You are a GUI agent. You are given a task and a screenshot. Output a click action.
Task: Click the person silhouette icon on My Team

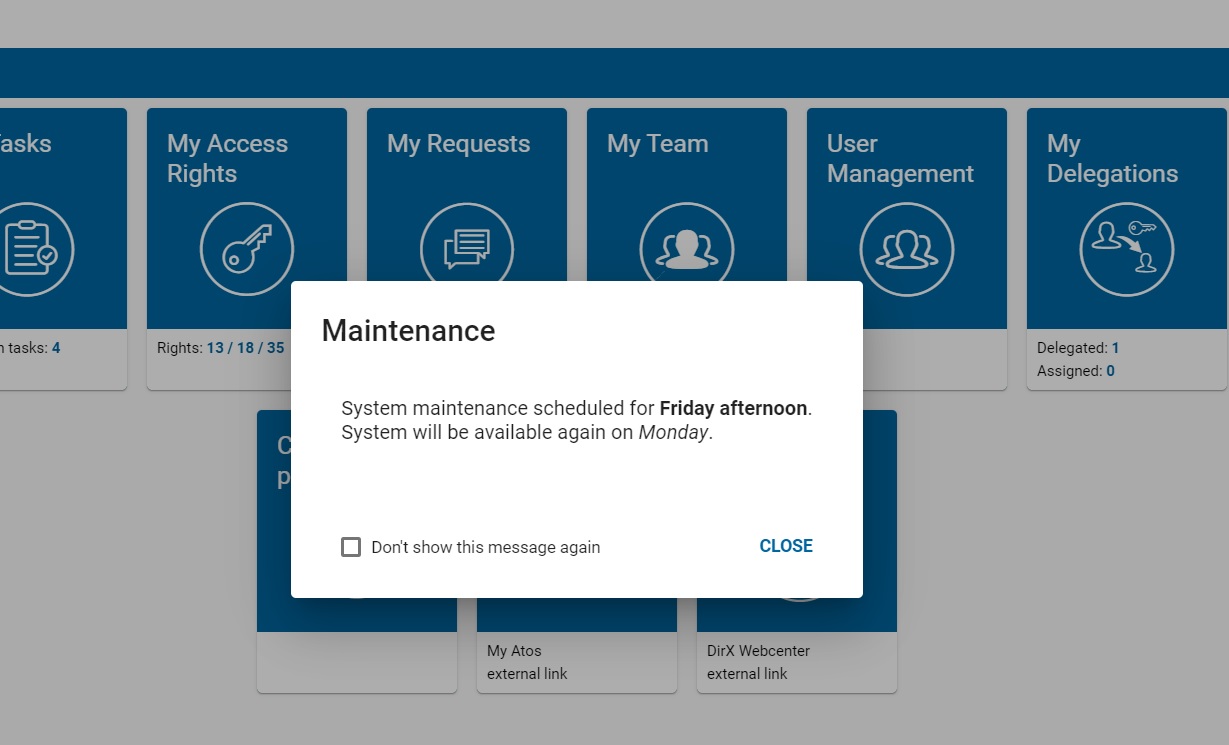(686, 249)
